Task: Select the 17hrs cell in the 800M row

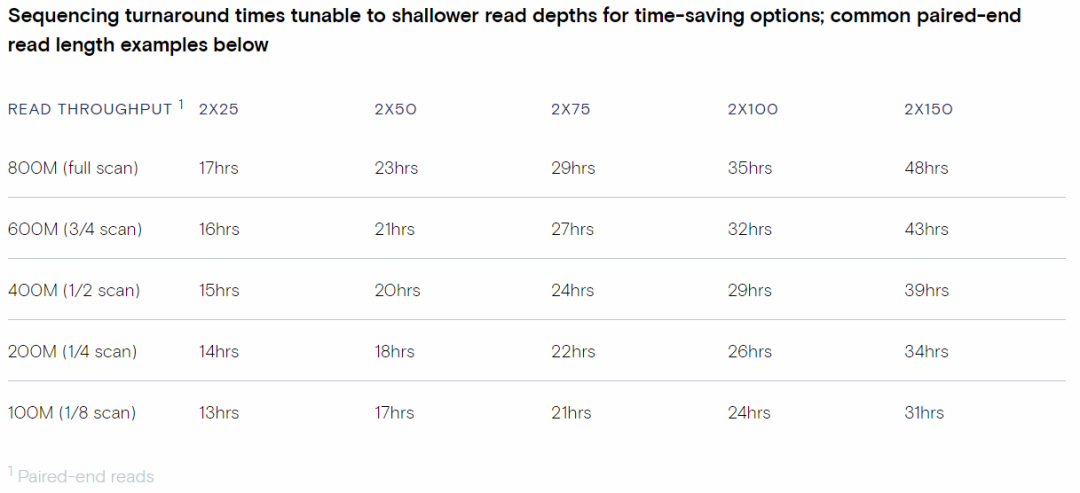Action: tap(219, 168)
